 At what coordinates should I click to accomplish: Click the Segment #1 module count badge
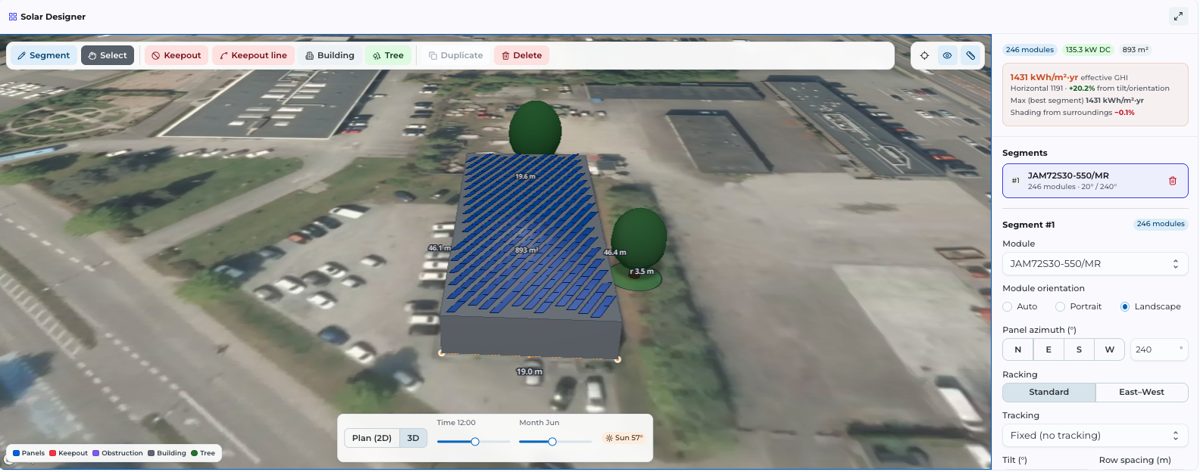1160,224
